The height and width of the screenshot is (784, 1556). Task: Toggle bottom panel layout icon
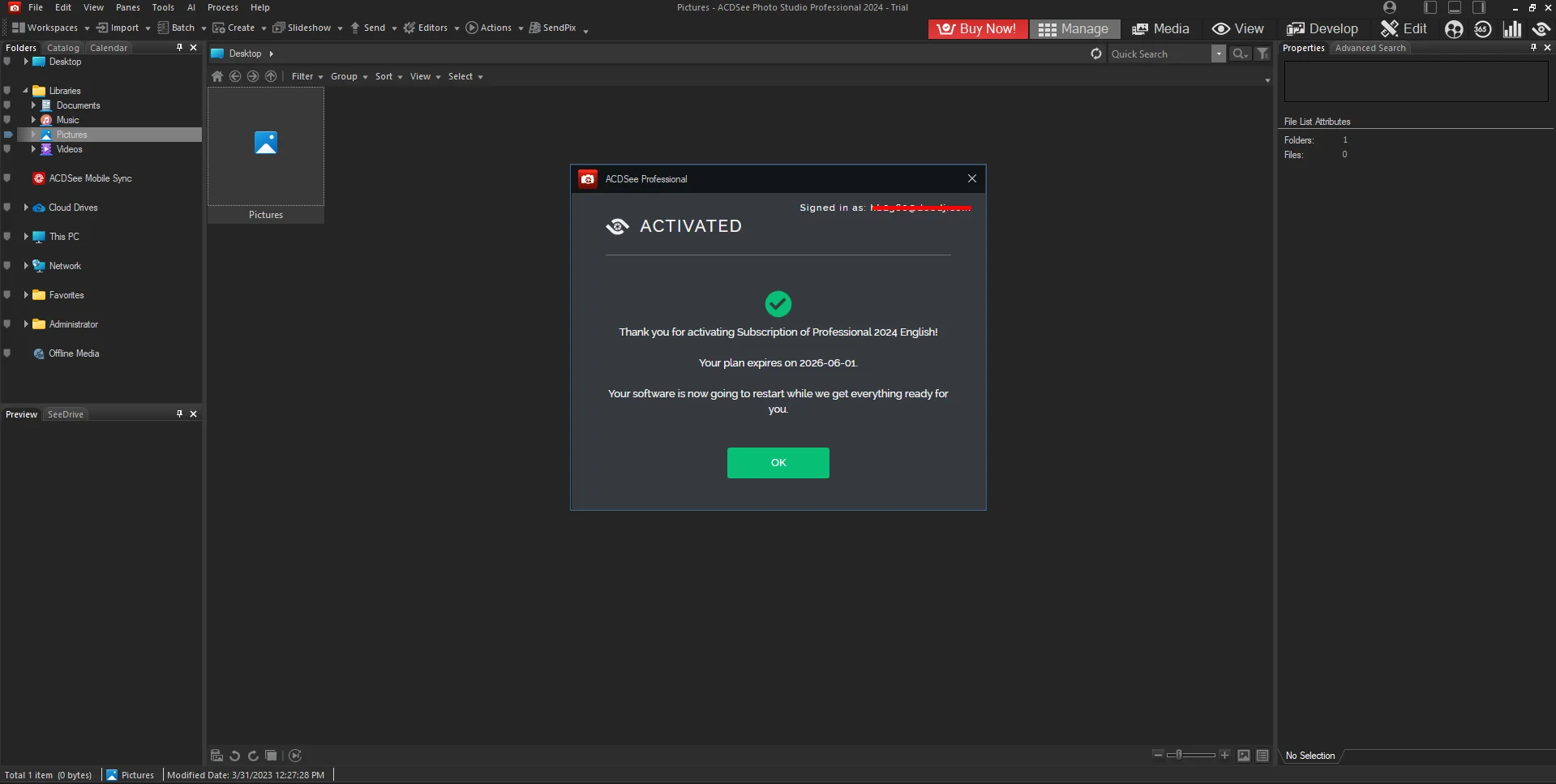pyautogui.click(x=1455, y=7)
